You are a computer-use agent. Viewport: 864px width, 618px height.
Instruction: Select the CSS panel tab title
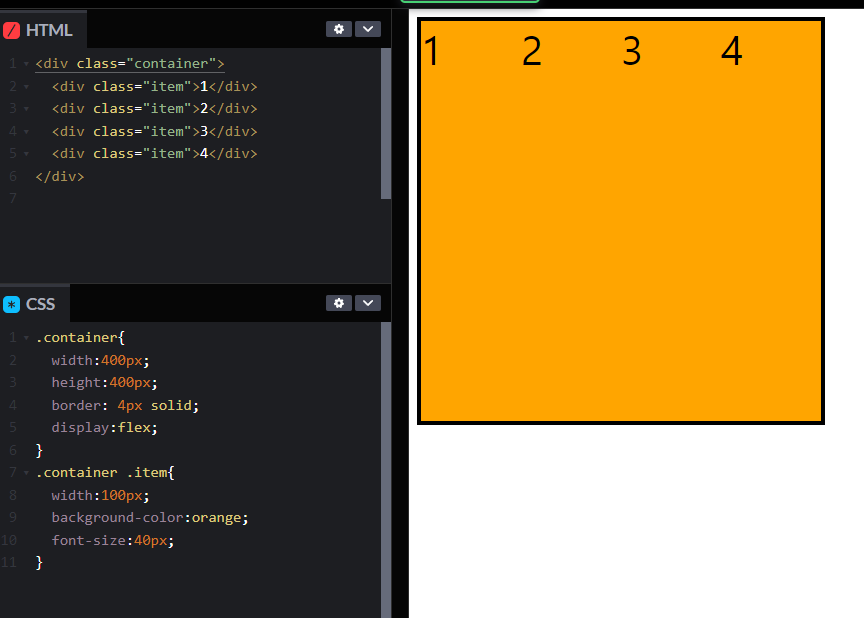point(40,304)
